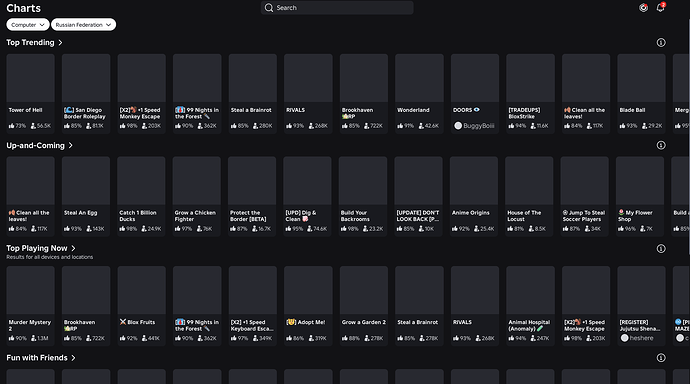Image resolution: width=690 pixels, height=384 pixels.
Task: Open Jujutsu Shenanigans [REGISTER] title
Action: click(x=640, y=325)
